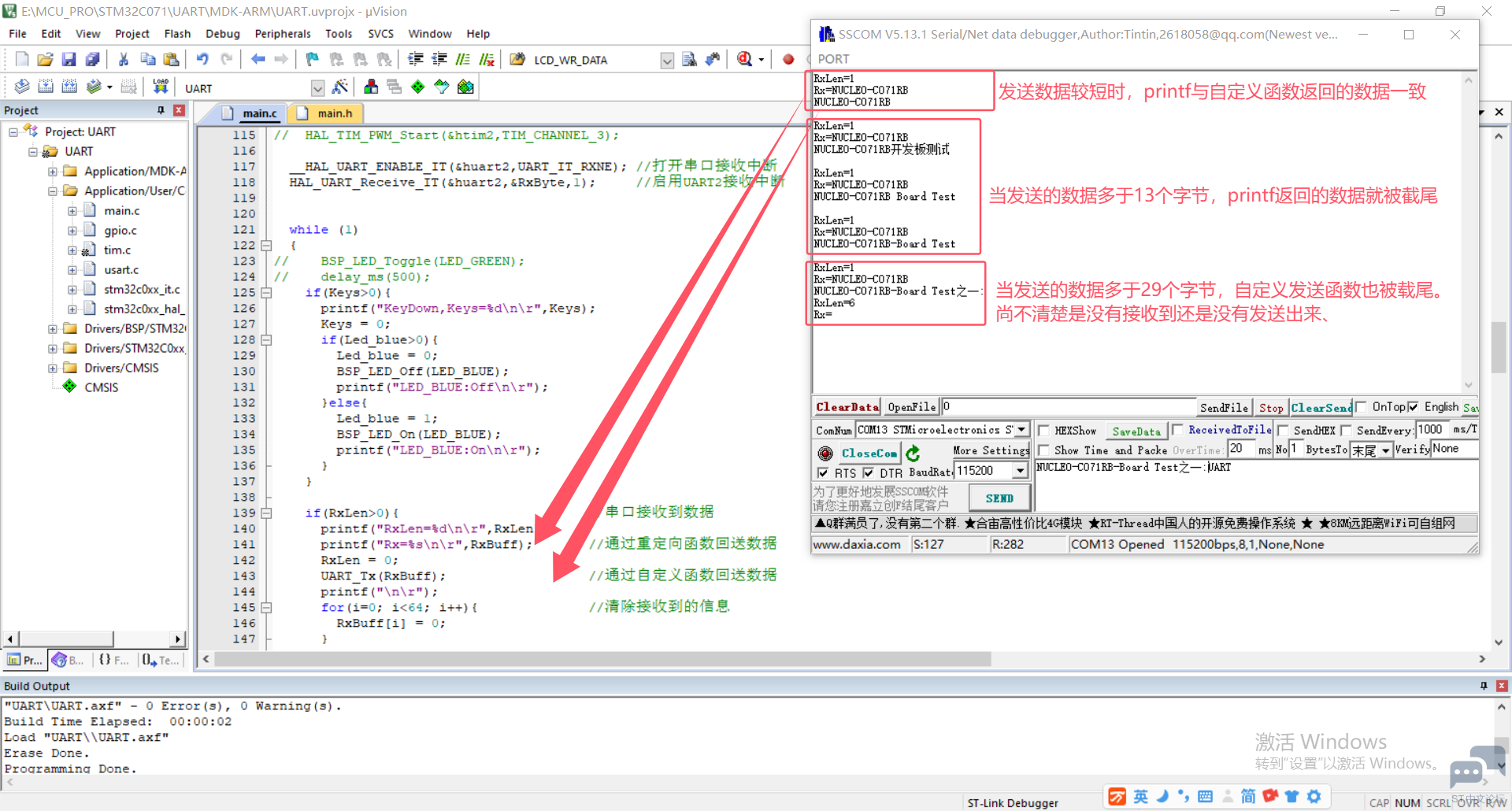Expand the Application/MDK-A folder

pyautogui.click(x=53, y=172)
